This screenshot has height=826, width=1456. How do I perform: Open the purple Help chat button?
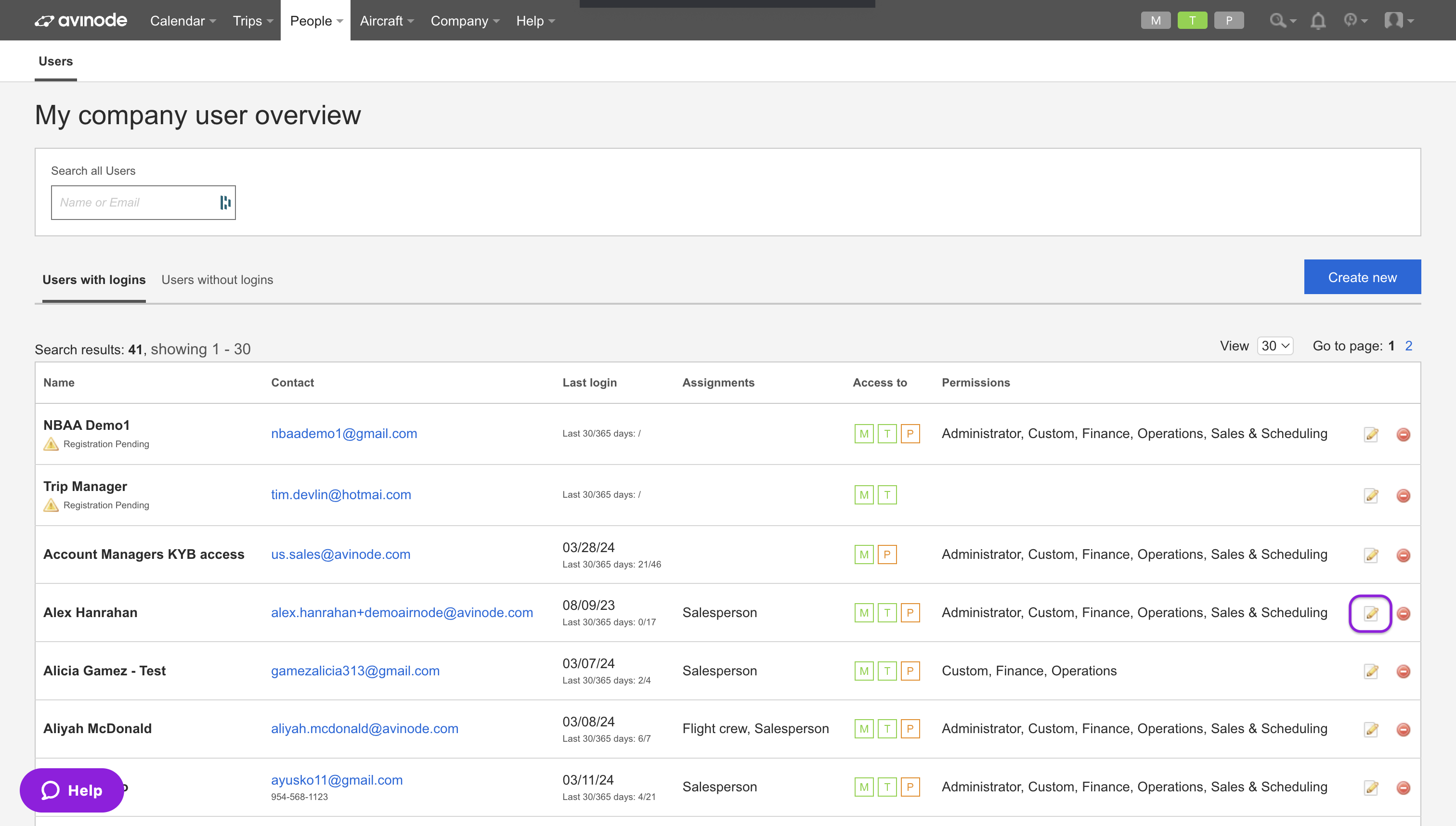pyautogui.click(x=71, y=790)
